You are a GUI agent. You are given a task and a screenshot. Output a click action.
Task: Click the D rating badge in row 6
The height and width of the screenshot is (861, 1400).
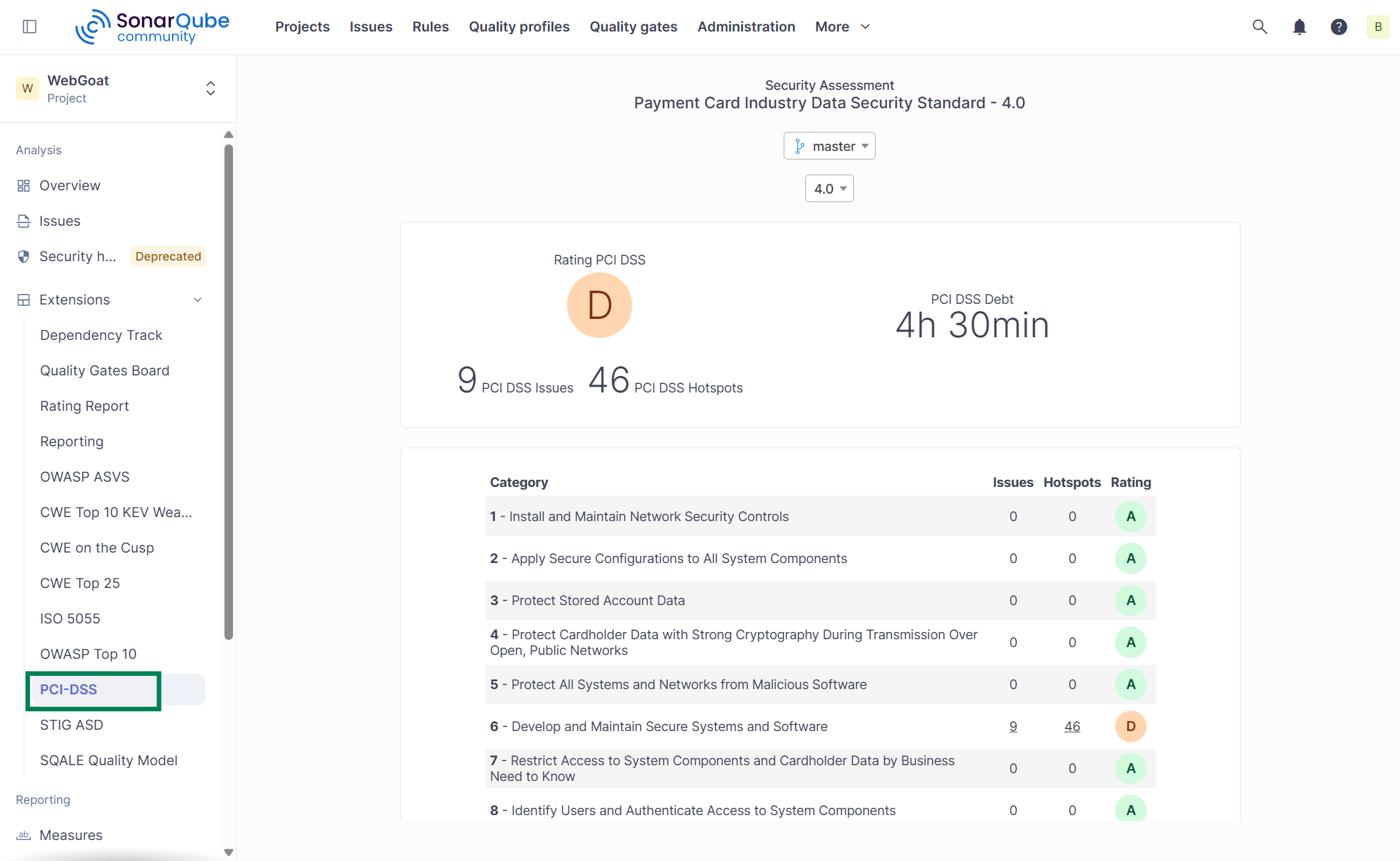[x=1130, y=726]
